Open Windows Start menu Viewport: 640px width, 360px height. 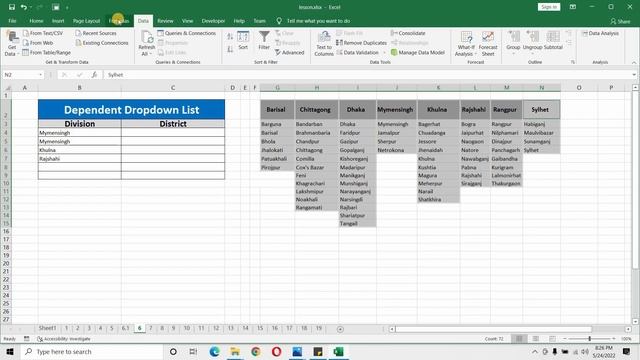pyautogui.click(x=10, y=352)
